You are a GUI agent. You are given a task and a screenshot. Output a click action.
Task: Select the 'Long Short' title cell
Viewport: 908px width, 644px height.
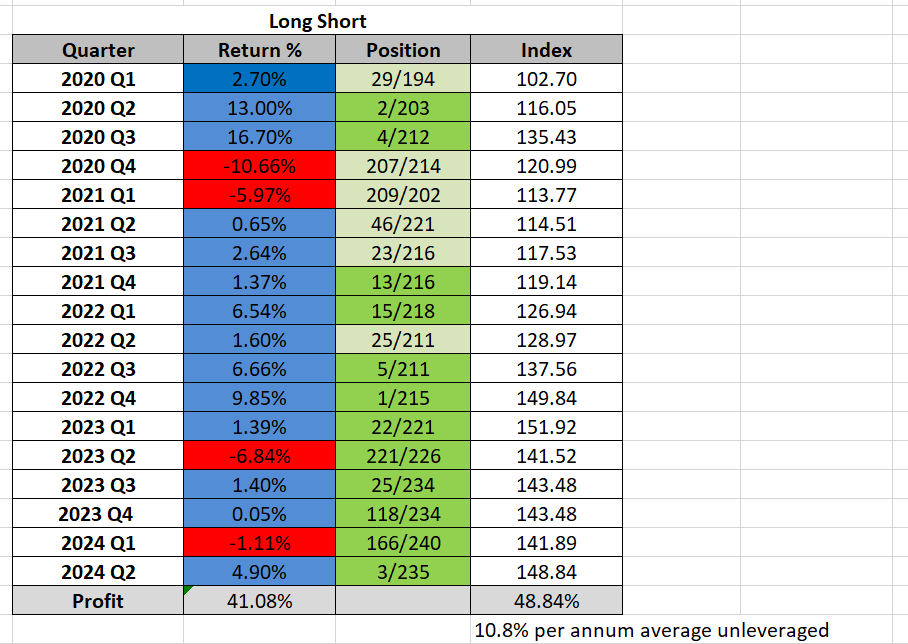click(317, 21)
